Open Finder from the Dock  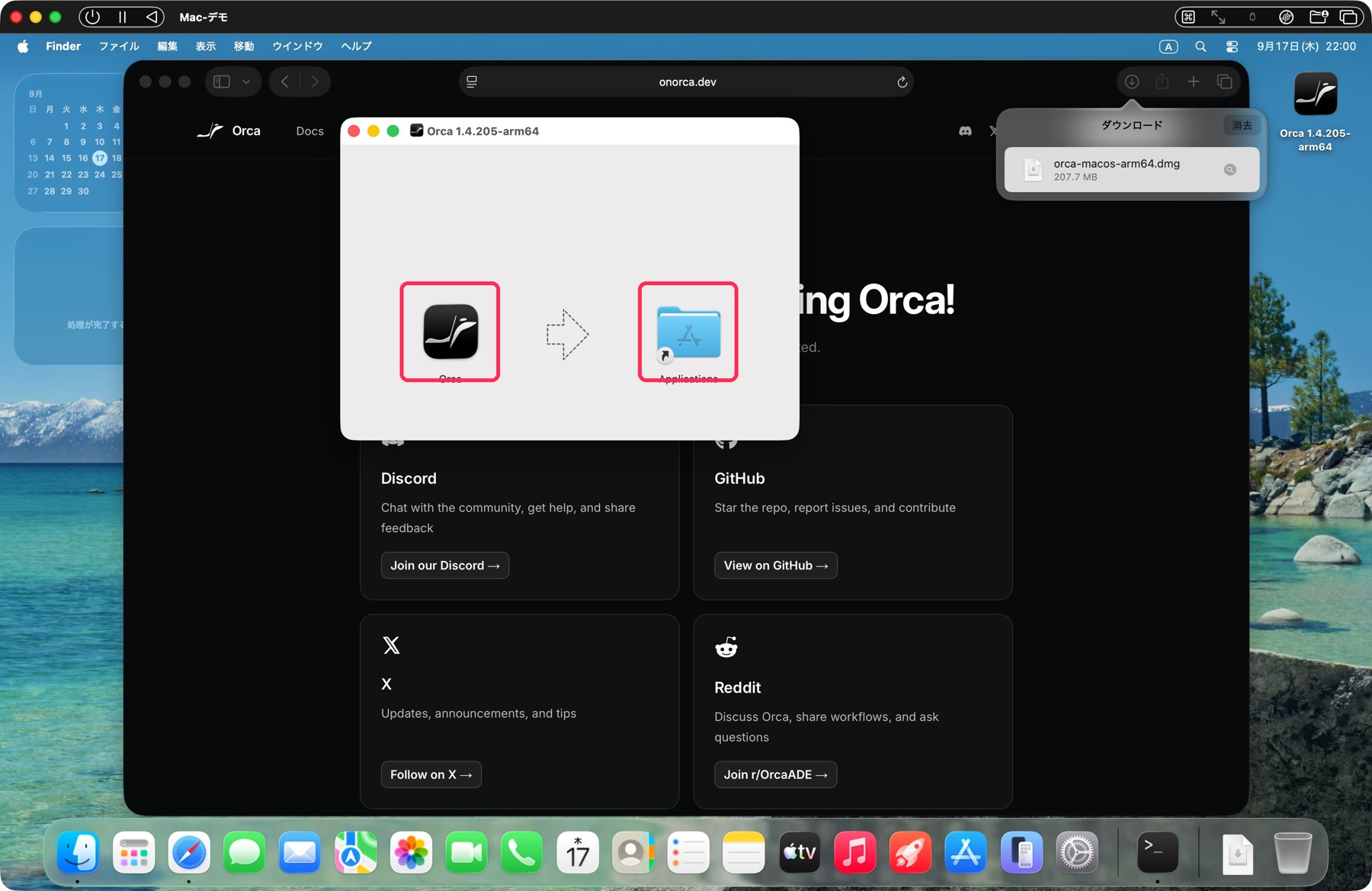point(78,852)
